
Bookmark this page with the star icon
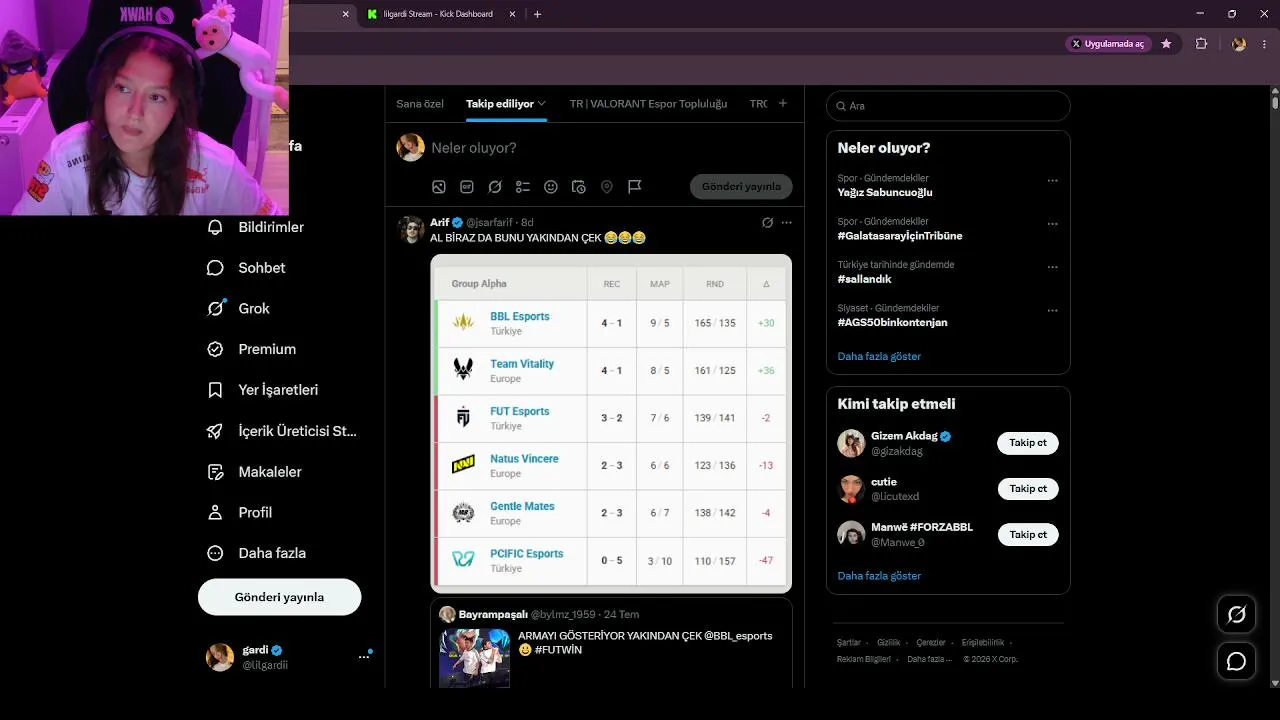tap(1166, 44)
